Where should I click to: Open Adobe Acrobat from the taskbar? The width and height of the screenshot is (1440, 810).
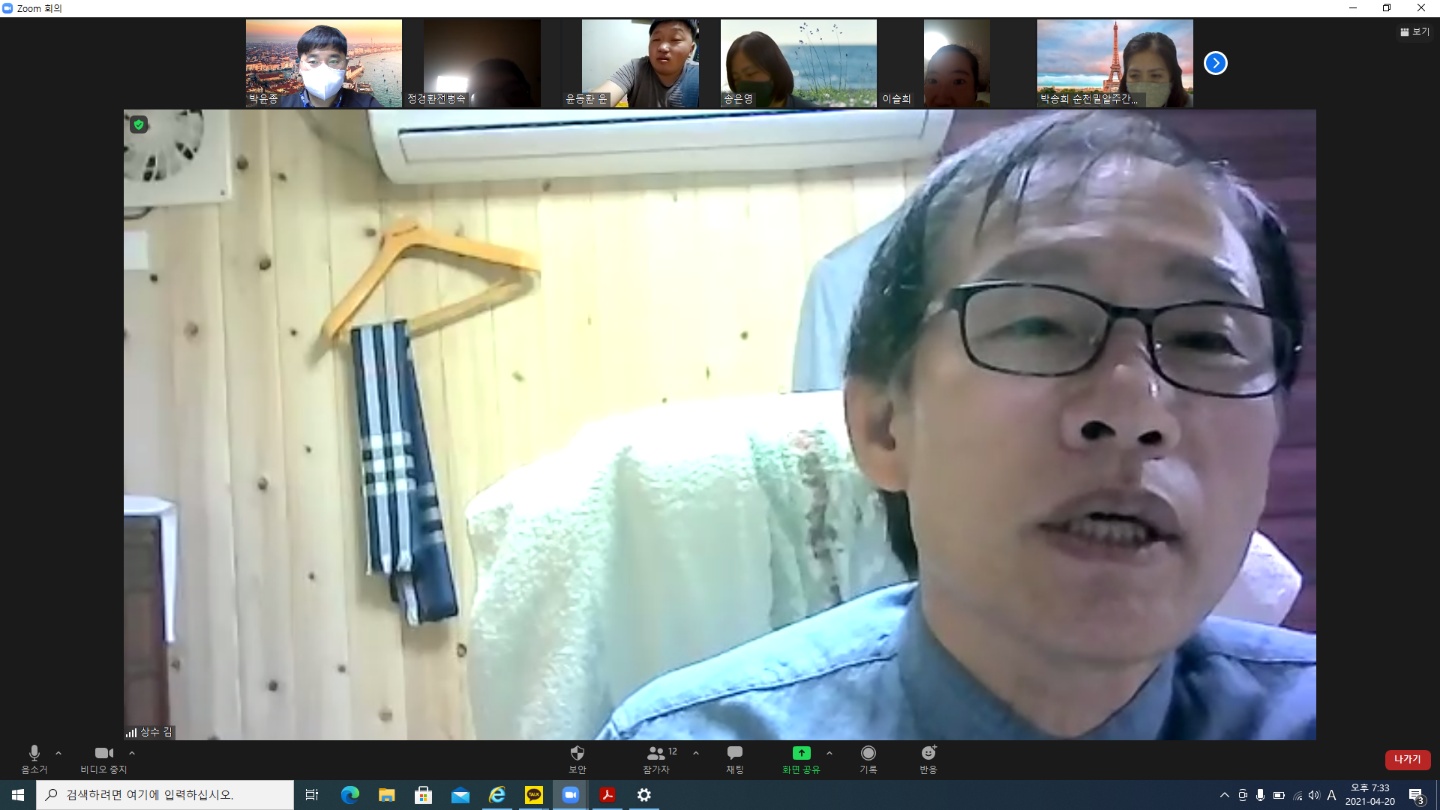607,795
